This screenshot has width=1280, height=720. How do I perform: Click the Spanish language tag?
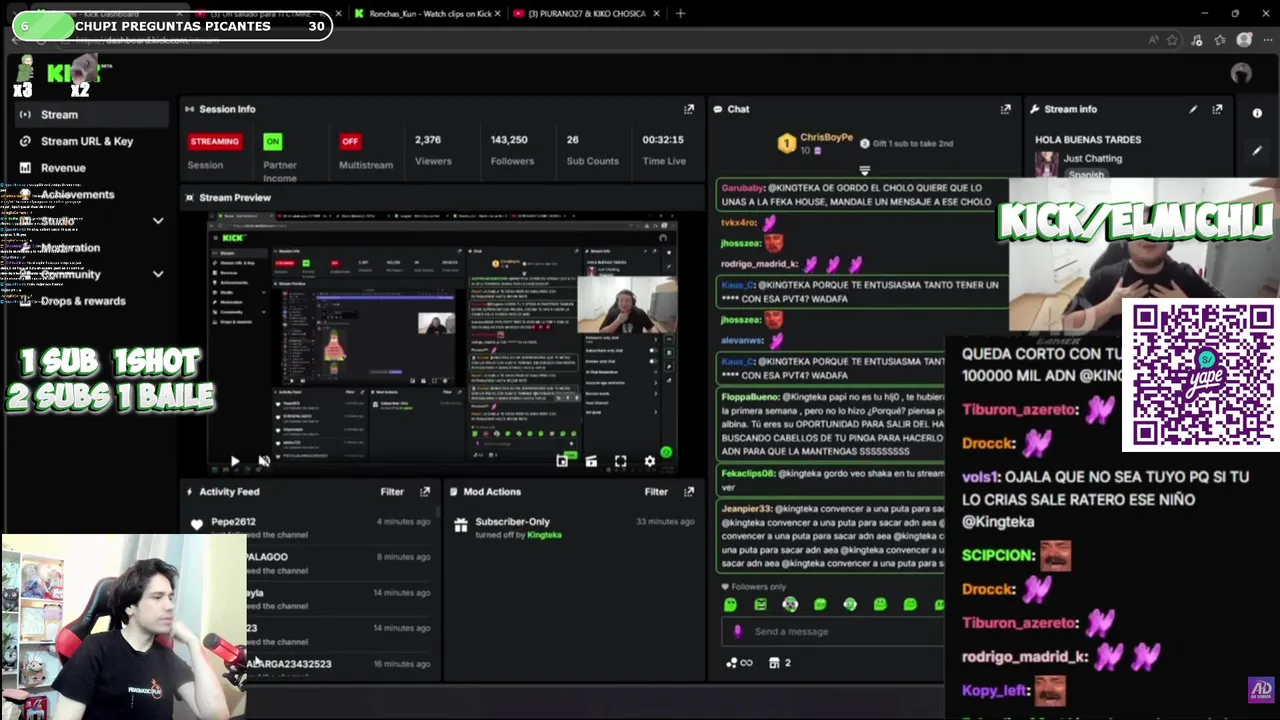(x=1086, y=175)
